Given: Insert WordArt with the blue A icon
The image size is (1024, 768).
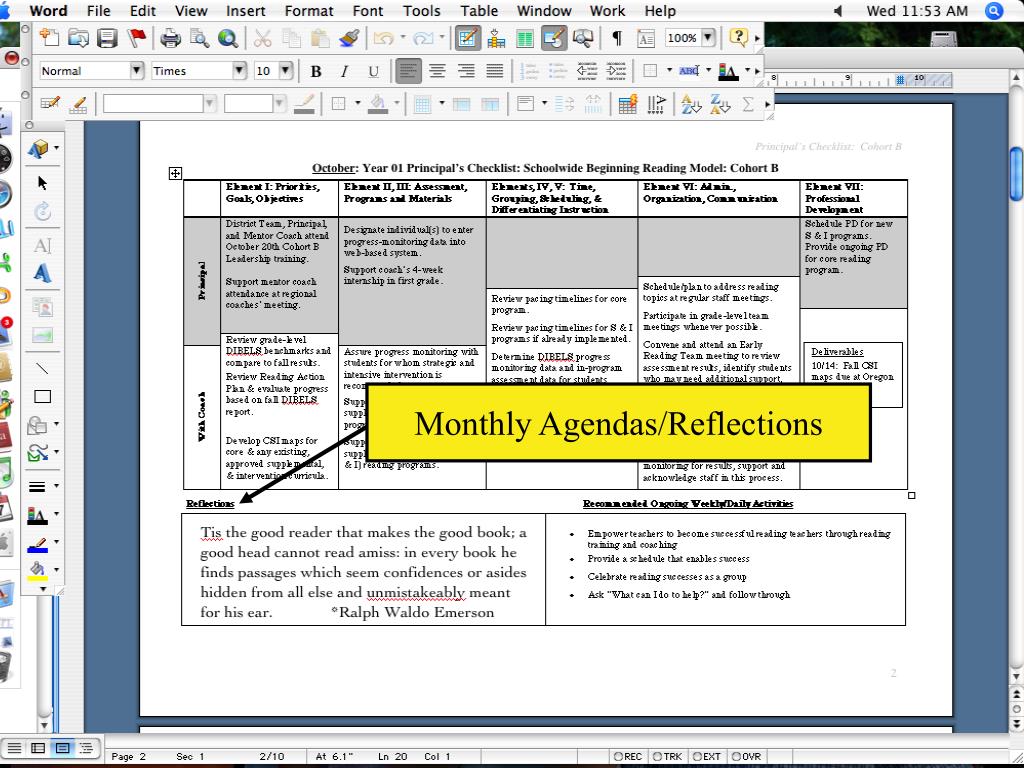Looking at the screenshot, I should tap(42, 274).
